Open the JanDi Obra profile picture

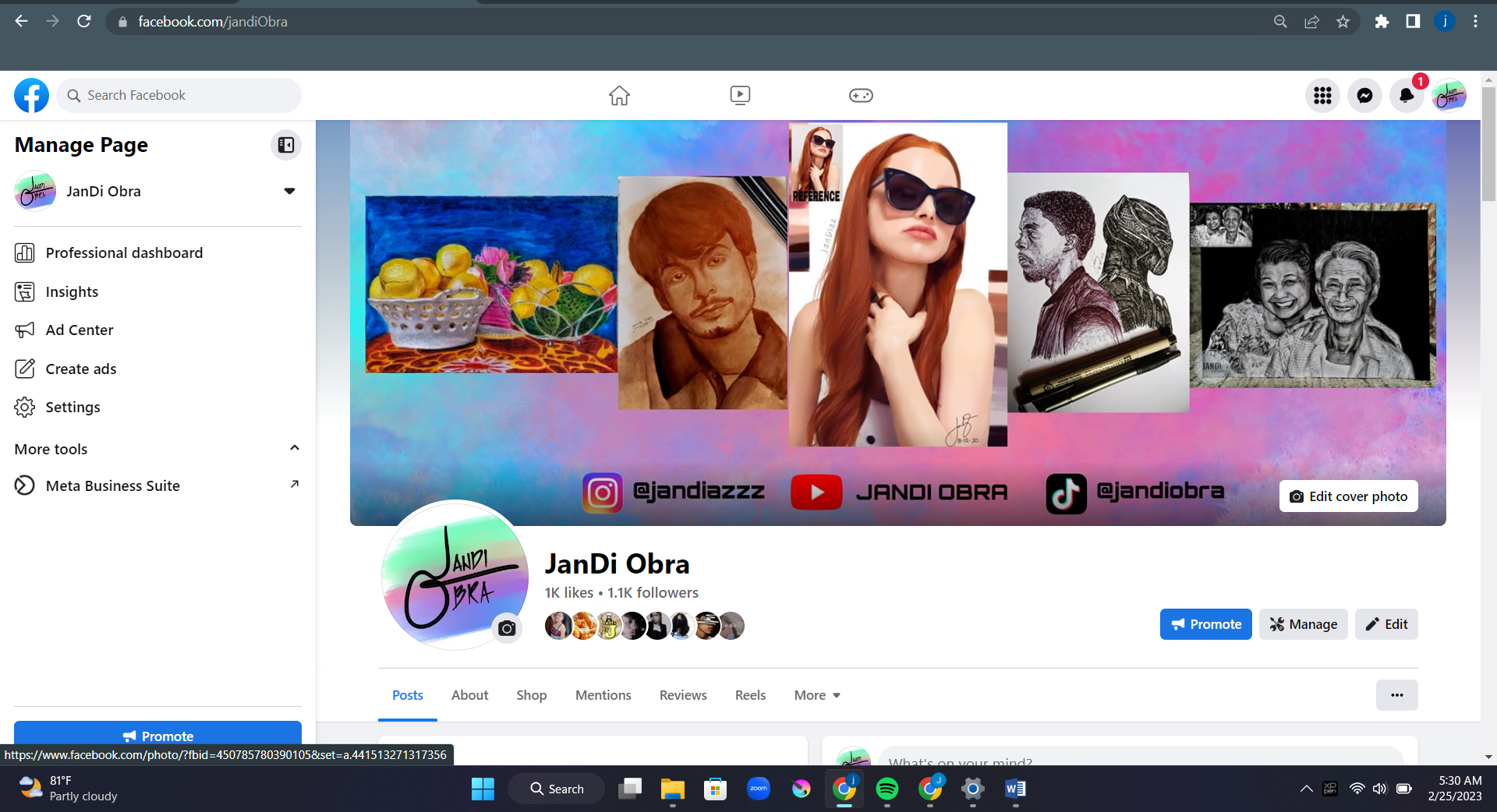455,575
